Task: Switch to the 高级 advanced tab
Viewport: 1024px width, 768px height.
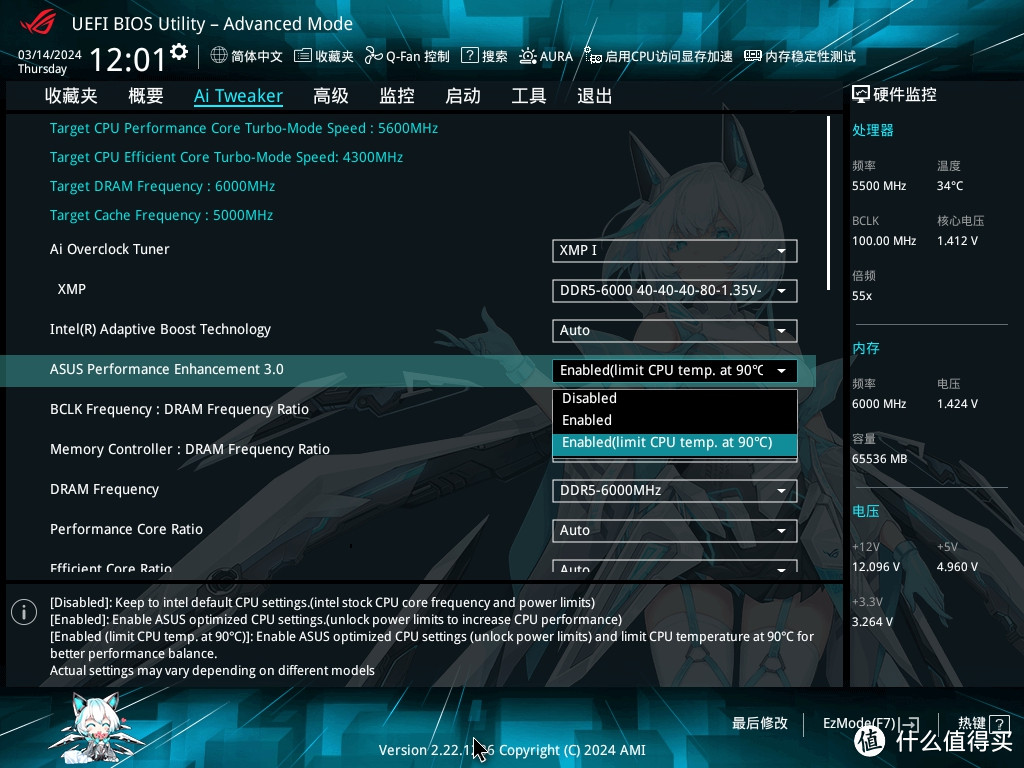Action: pyautogui.click(x=330, y=96)
